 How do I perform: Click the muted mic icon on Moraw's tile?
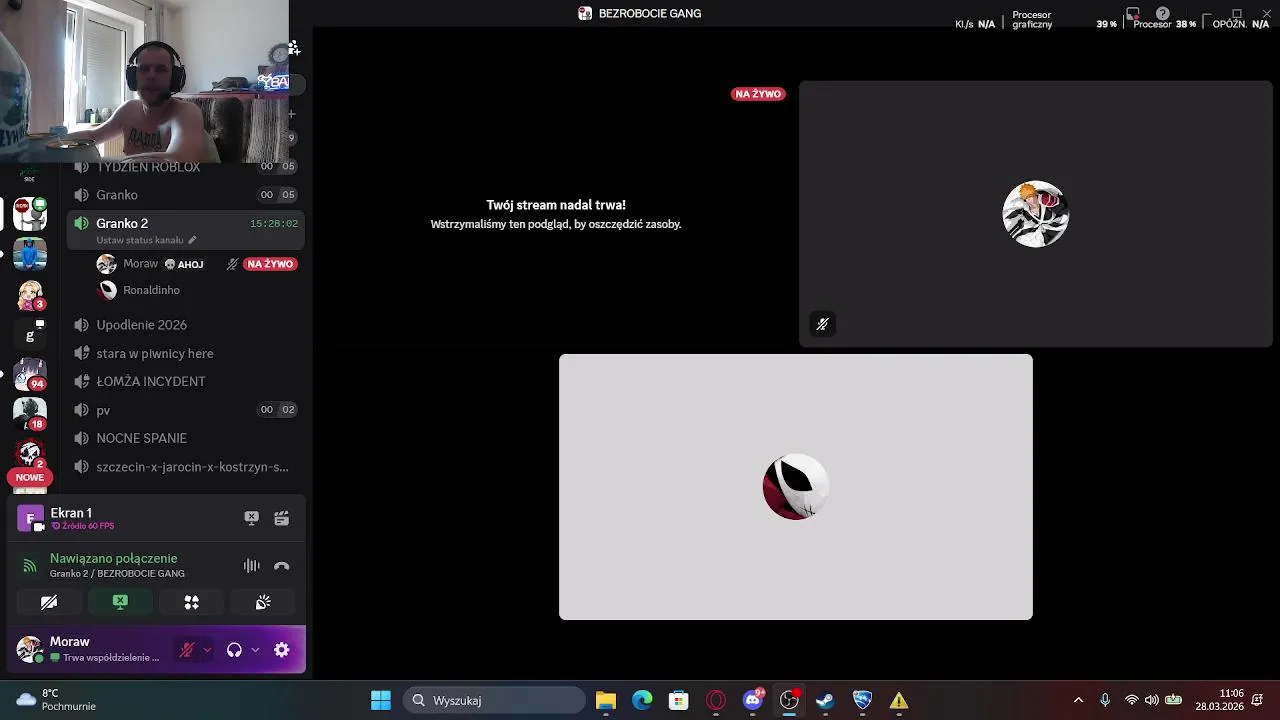pos(822,324)
